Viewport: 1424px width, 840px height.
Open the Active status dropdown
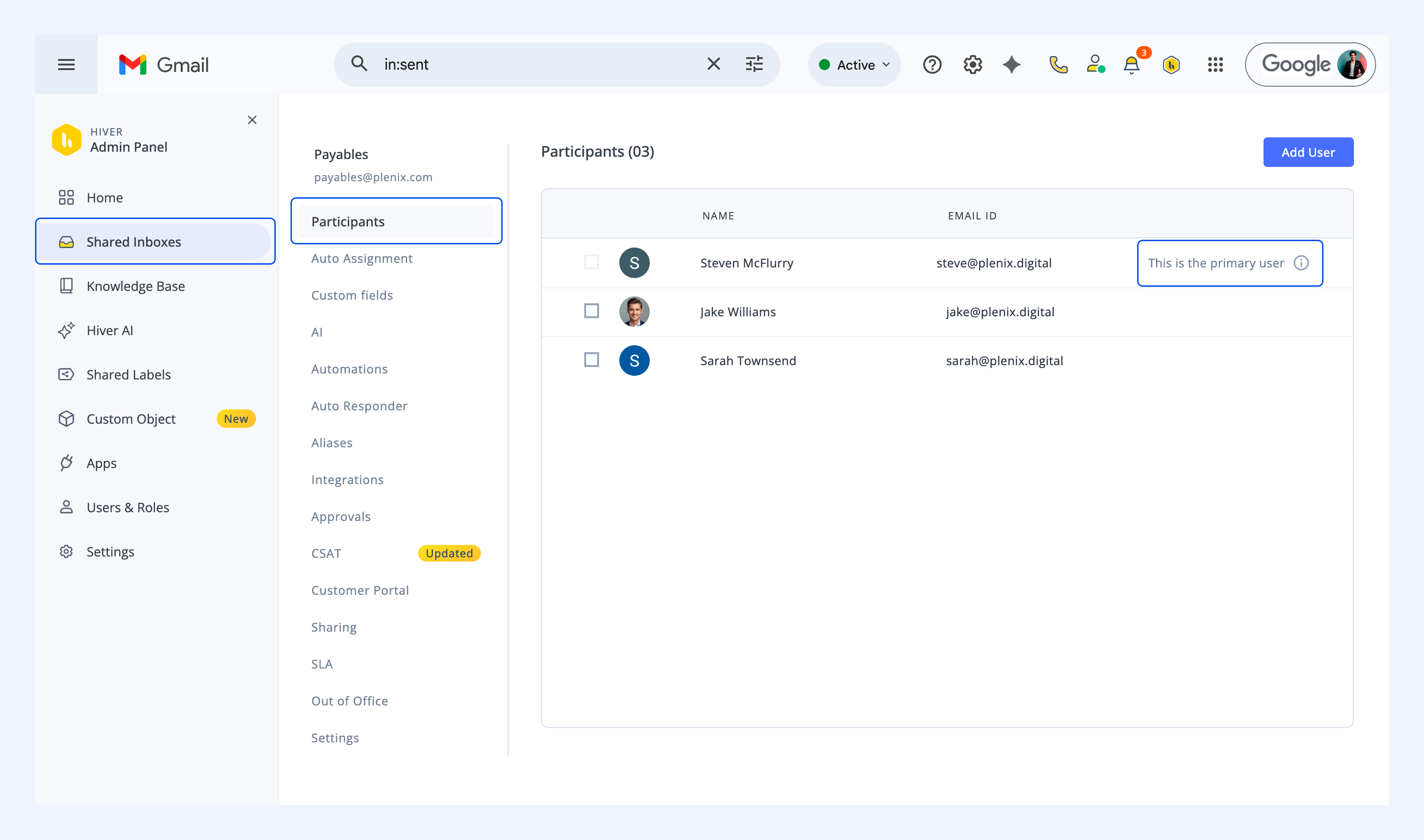(854, 65)
